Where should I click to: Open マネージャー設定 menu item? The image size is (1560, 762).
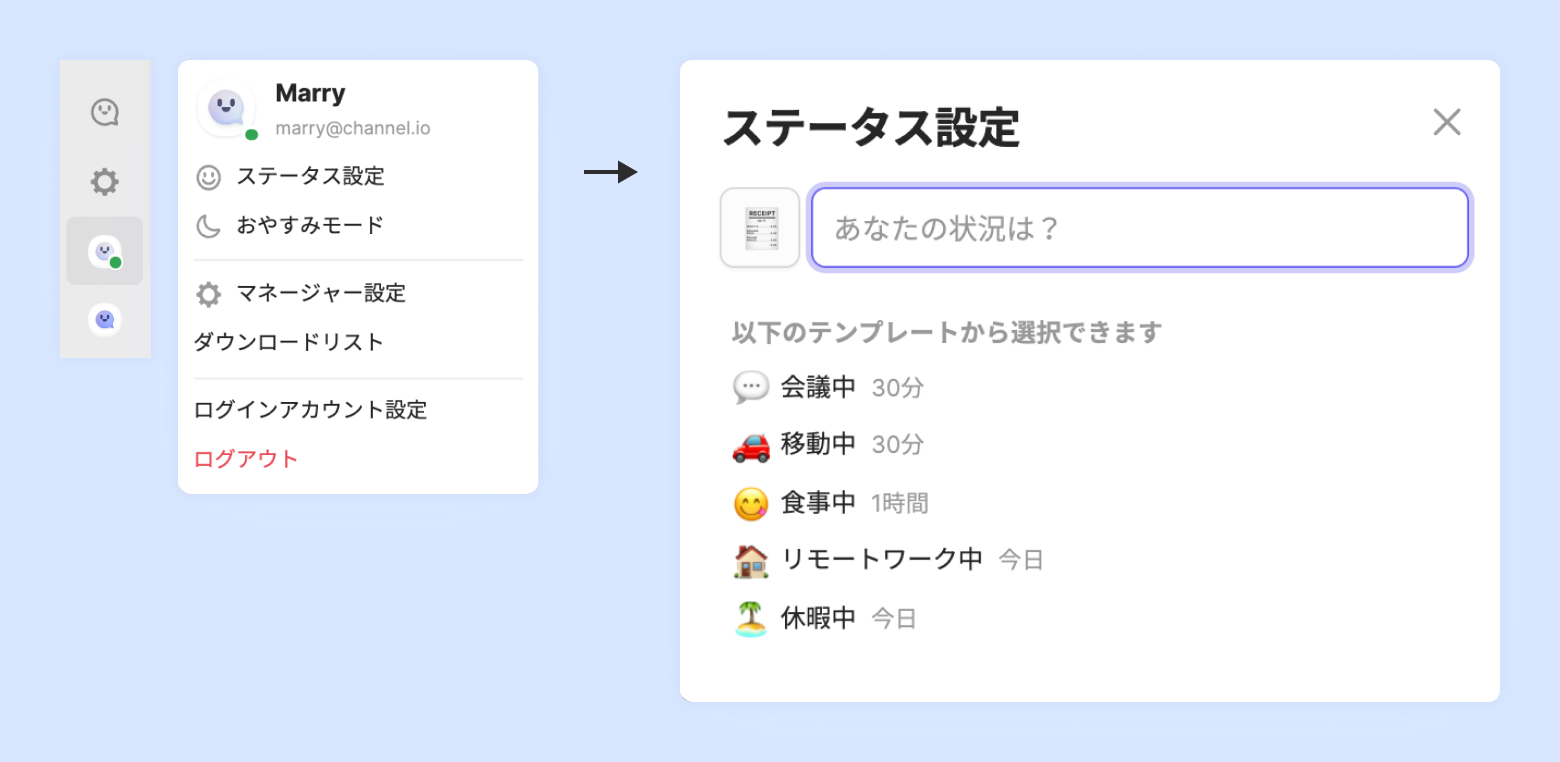(321, 294)
